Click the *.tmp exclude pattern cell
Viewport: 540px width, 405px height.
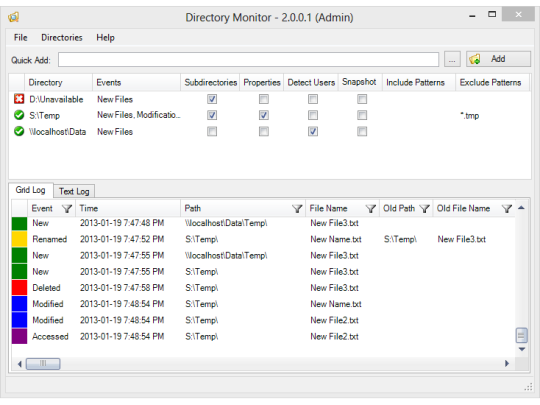(470, 115)
